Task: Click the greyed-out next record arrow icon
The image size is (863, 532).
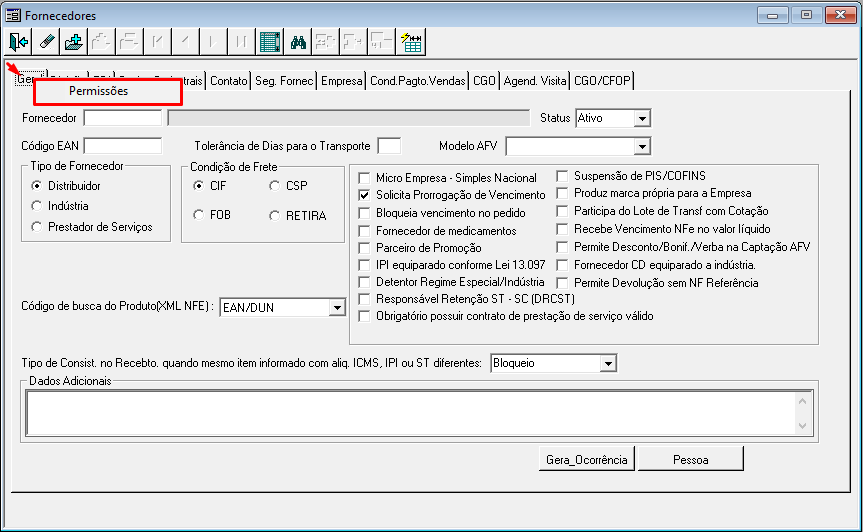Action: point(214,42)
